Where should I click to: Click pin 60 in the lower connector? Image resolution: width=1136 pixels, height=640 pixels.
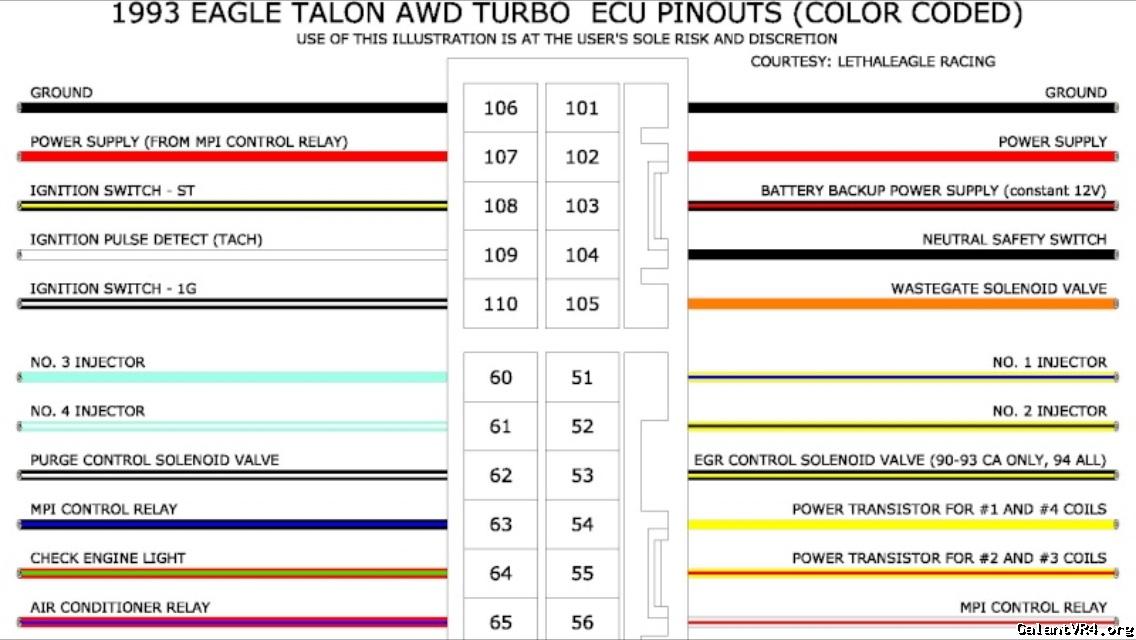[500, 378]
